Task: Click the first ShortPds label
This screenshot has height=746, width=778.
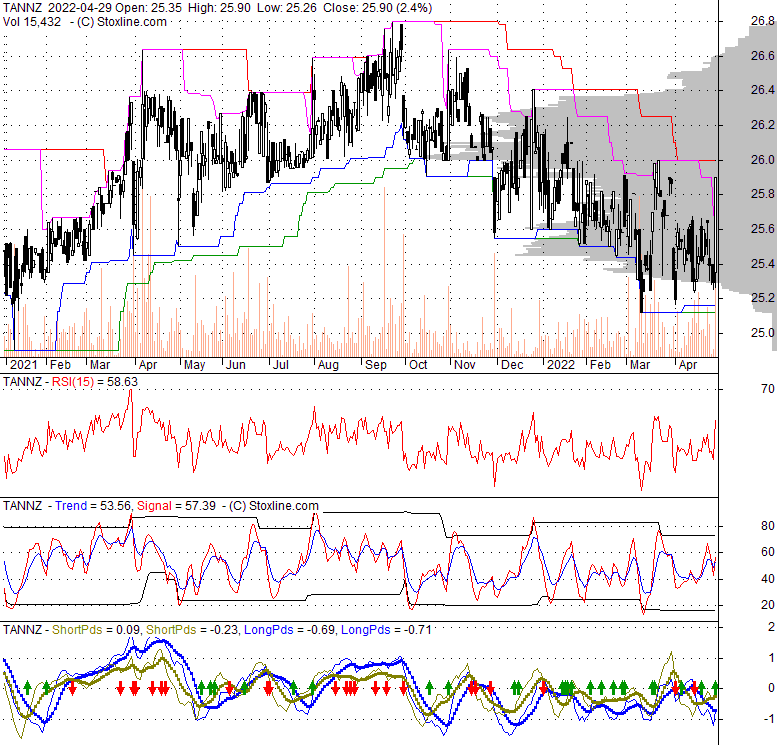Action: (77, 630)
